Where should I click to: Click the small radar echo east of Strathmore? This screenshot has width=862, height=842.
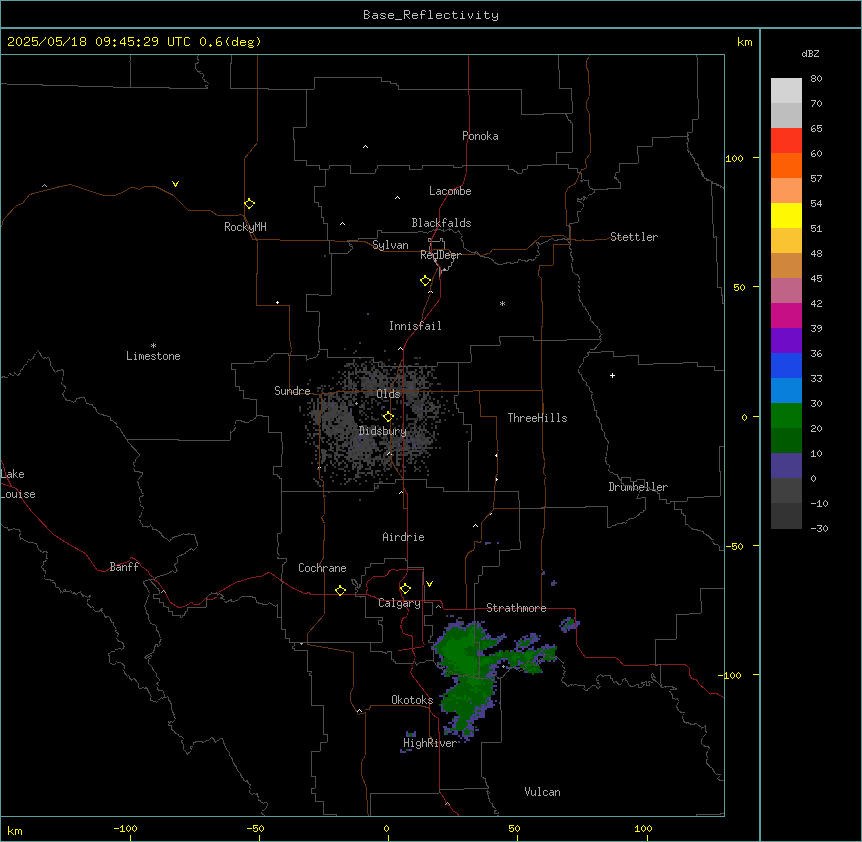tap(570, 624)
